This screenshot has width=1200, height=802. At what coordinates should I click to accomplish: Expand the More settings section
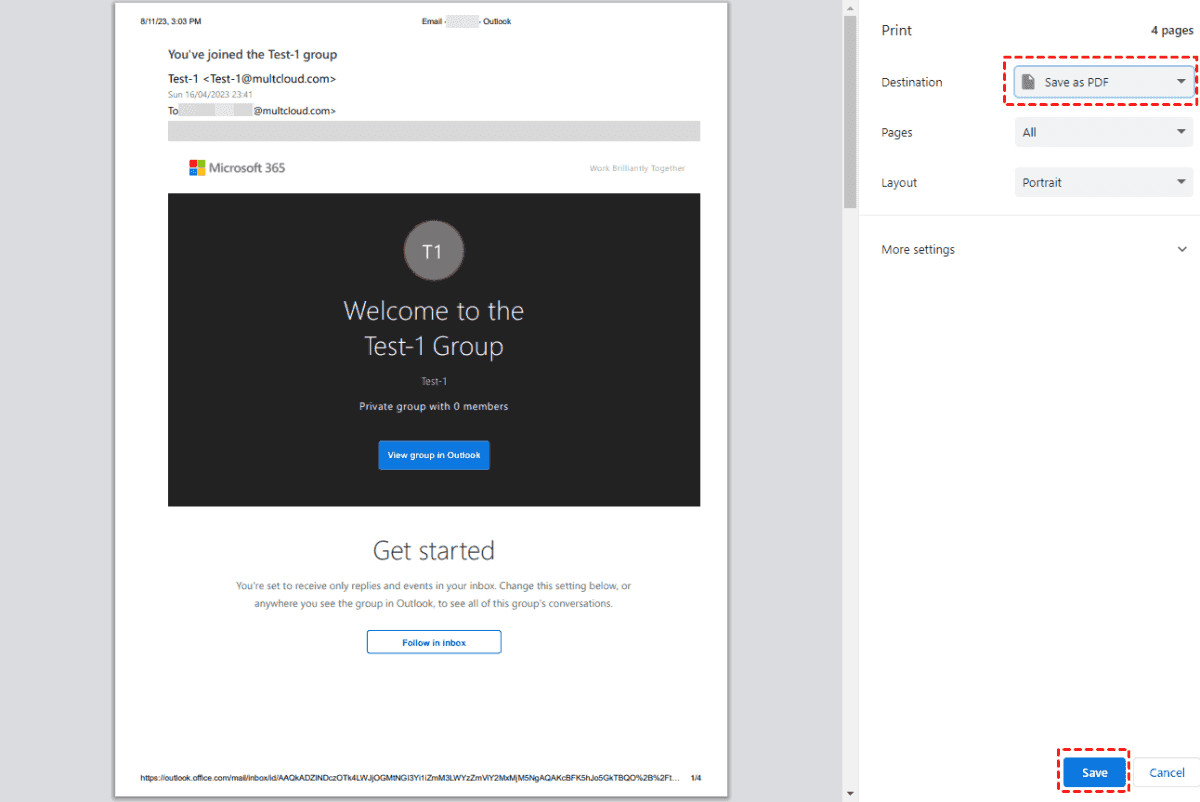coord(1035,250)
